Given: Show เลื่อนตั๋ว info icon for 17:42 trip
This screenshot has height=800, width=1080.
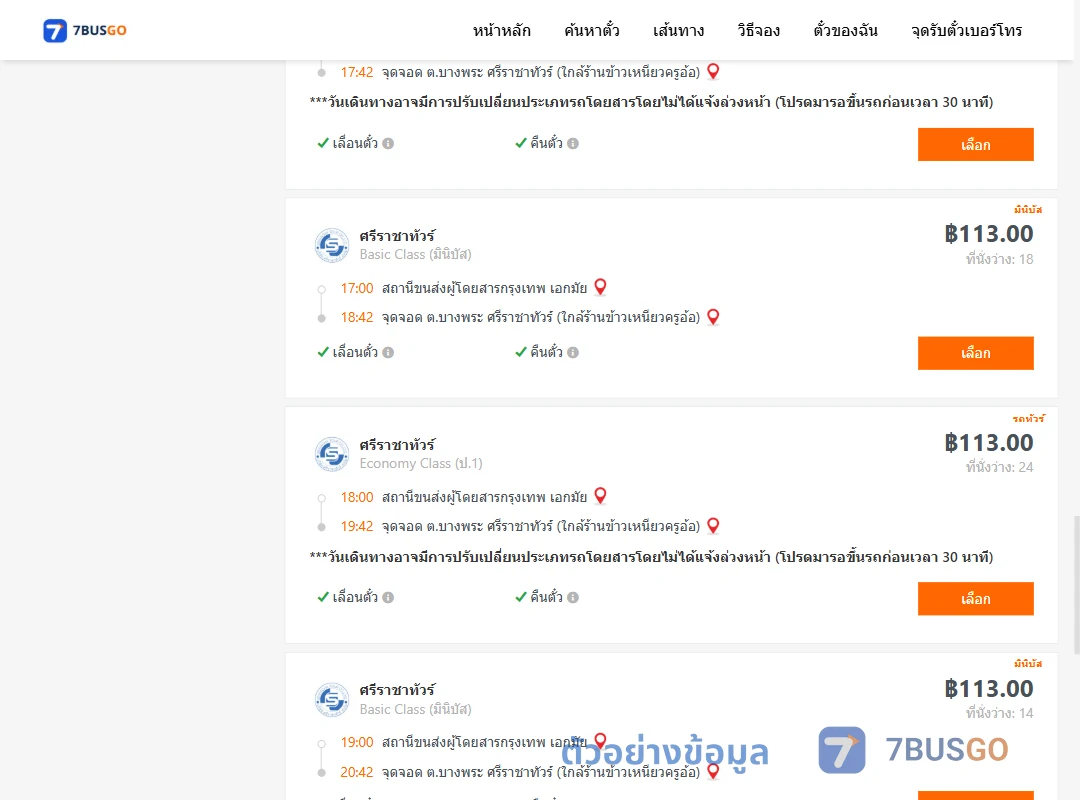Looking at the screenshot, I should click(388, 143).
